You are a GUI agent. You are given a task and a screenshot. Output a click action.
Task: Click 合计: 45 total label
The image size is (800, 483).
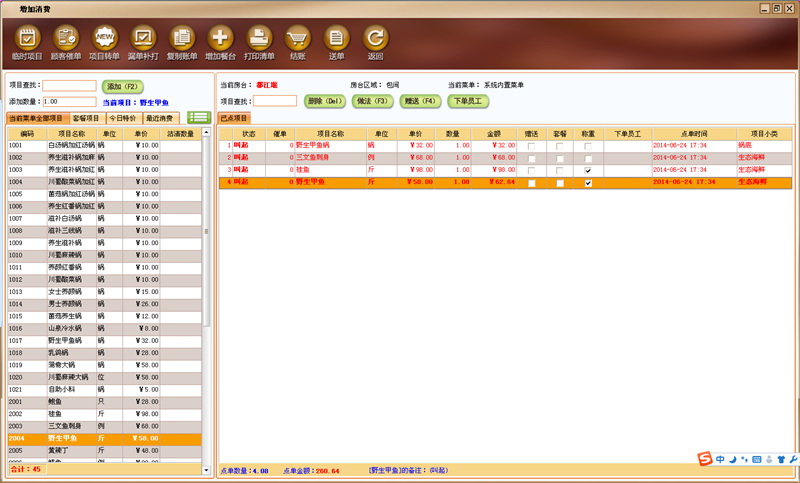click(26, 469)
